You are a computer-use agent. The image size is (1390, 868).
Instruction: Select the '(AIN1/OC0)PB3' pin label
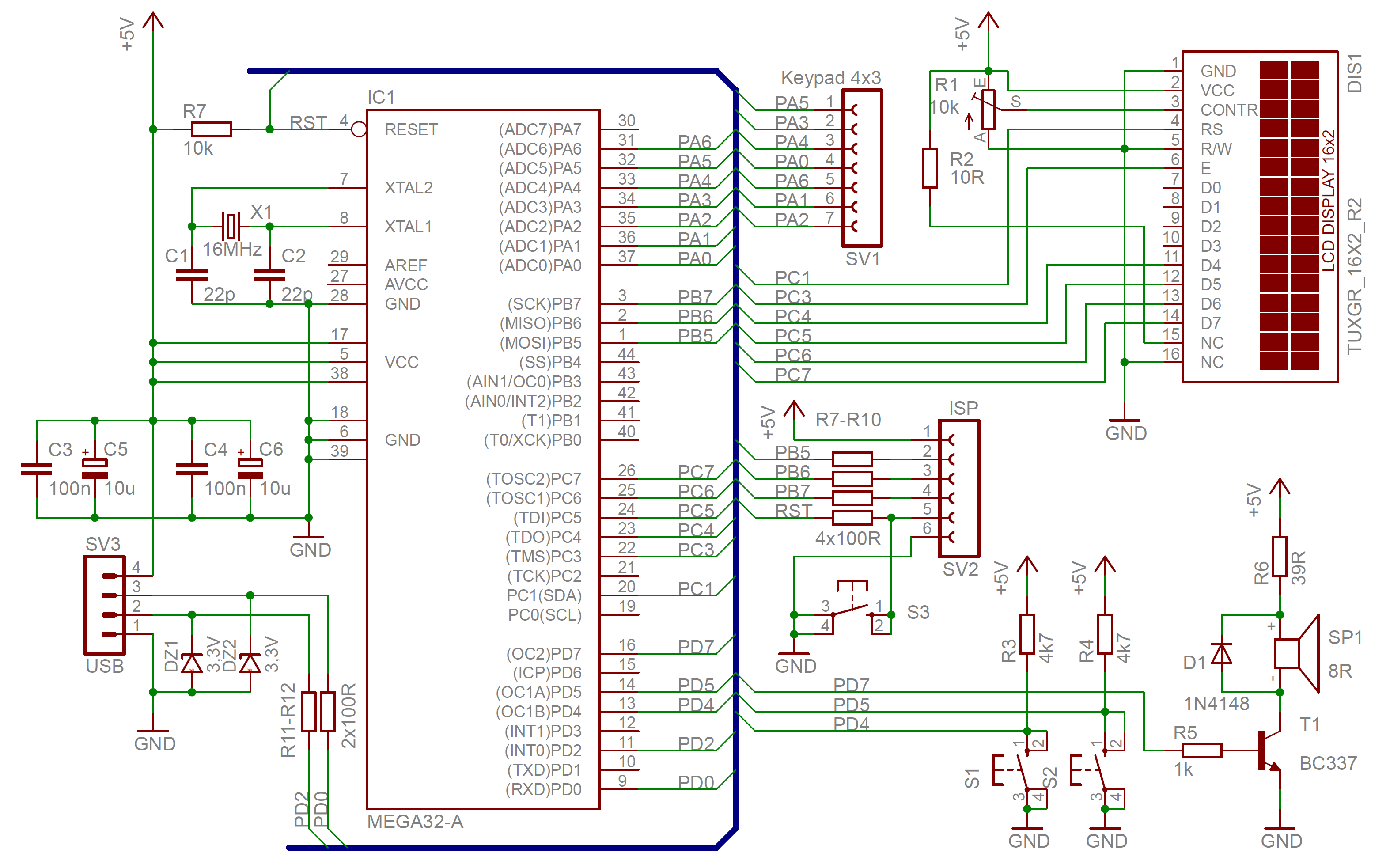point(524,382)
